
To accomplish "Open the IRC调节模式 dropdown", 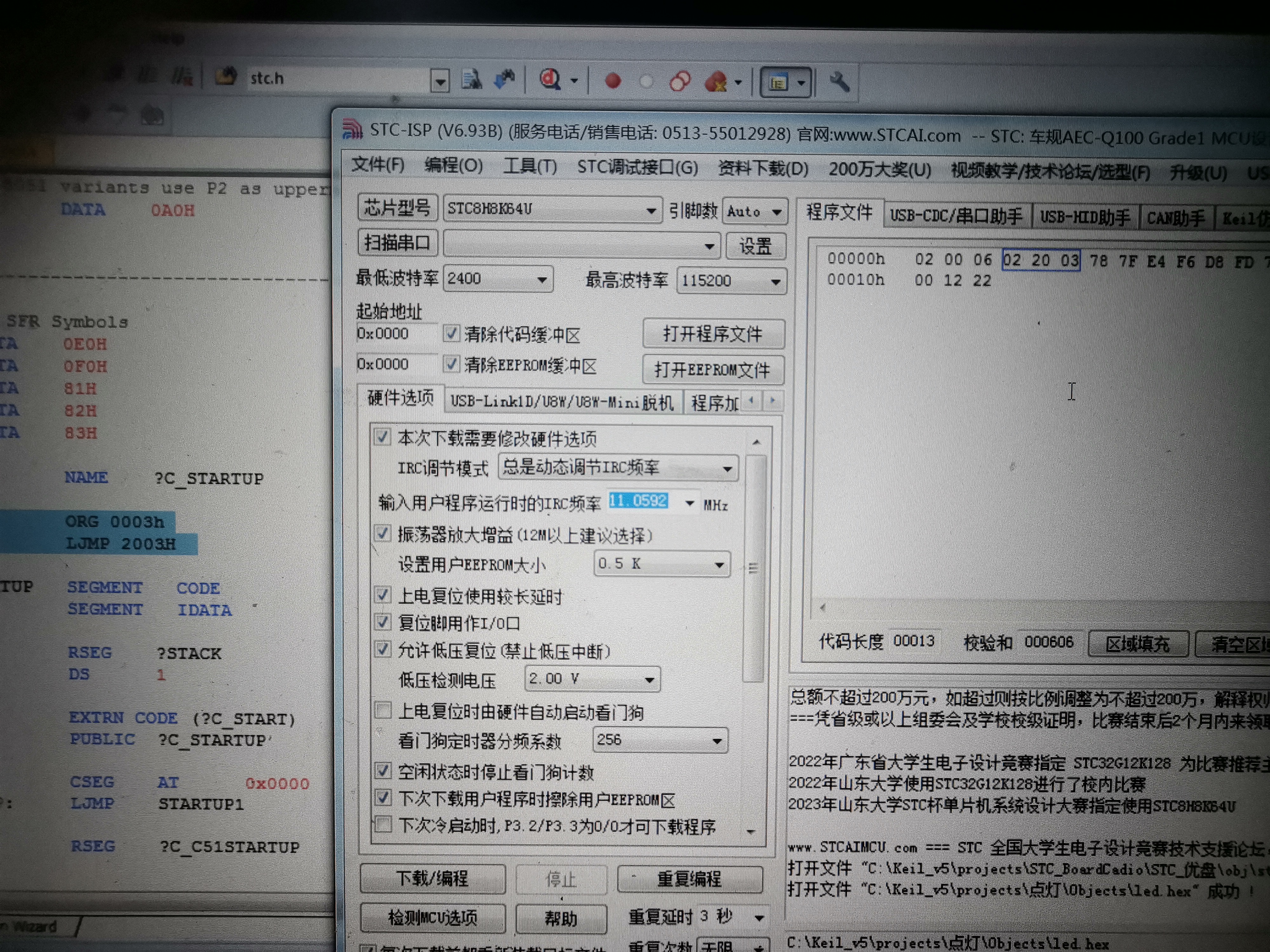I will click(727, 469).
